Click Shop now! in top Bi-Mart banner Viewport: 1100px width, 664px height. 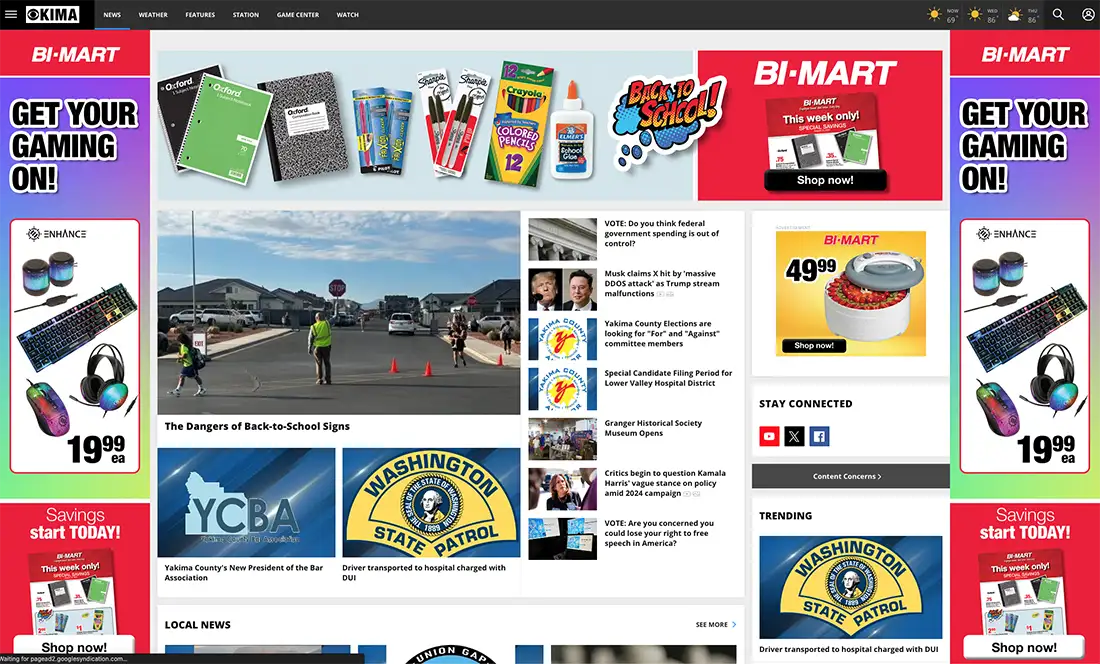pos(825,180)
